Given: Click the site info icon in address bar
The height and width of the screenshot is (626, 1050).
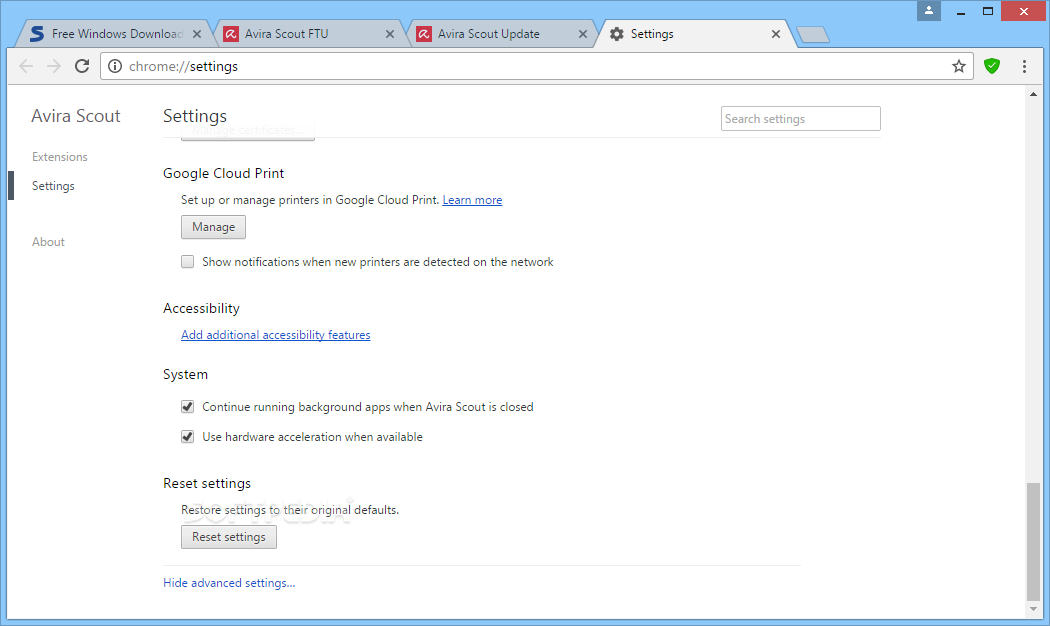Looking at the screenshot, I should pos(115,66).
